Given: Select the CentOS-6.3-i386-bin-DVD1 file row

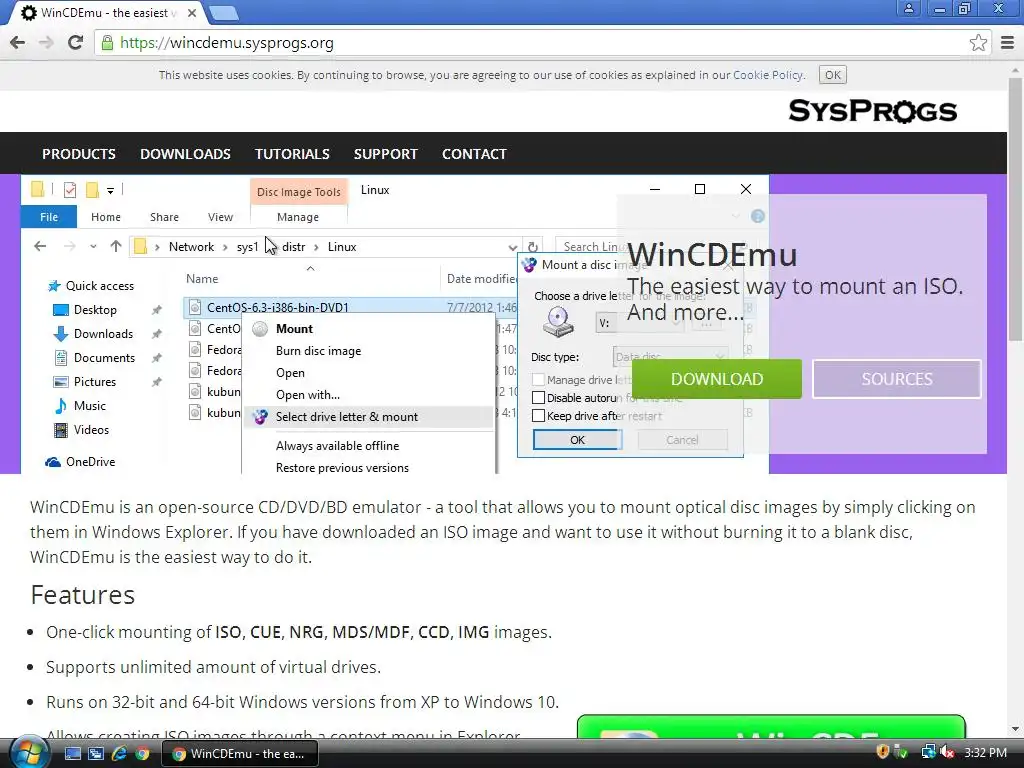Looking at the screenshot, I should pyautogui.click(x=351, y=307).
